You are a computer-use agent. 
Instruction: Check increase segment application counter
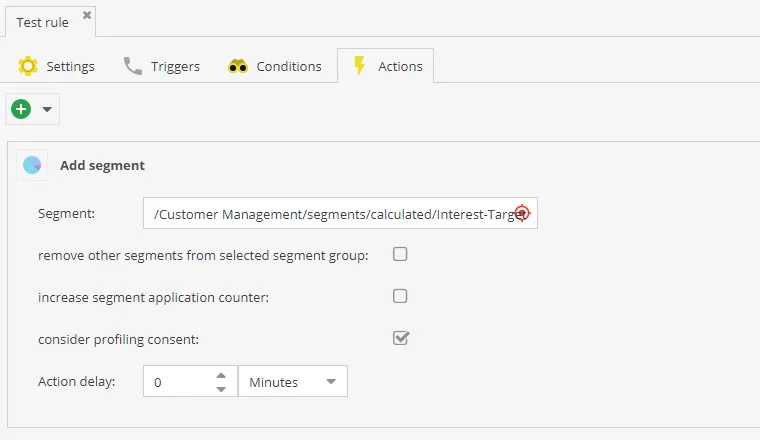point(400,296)
